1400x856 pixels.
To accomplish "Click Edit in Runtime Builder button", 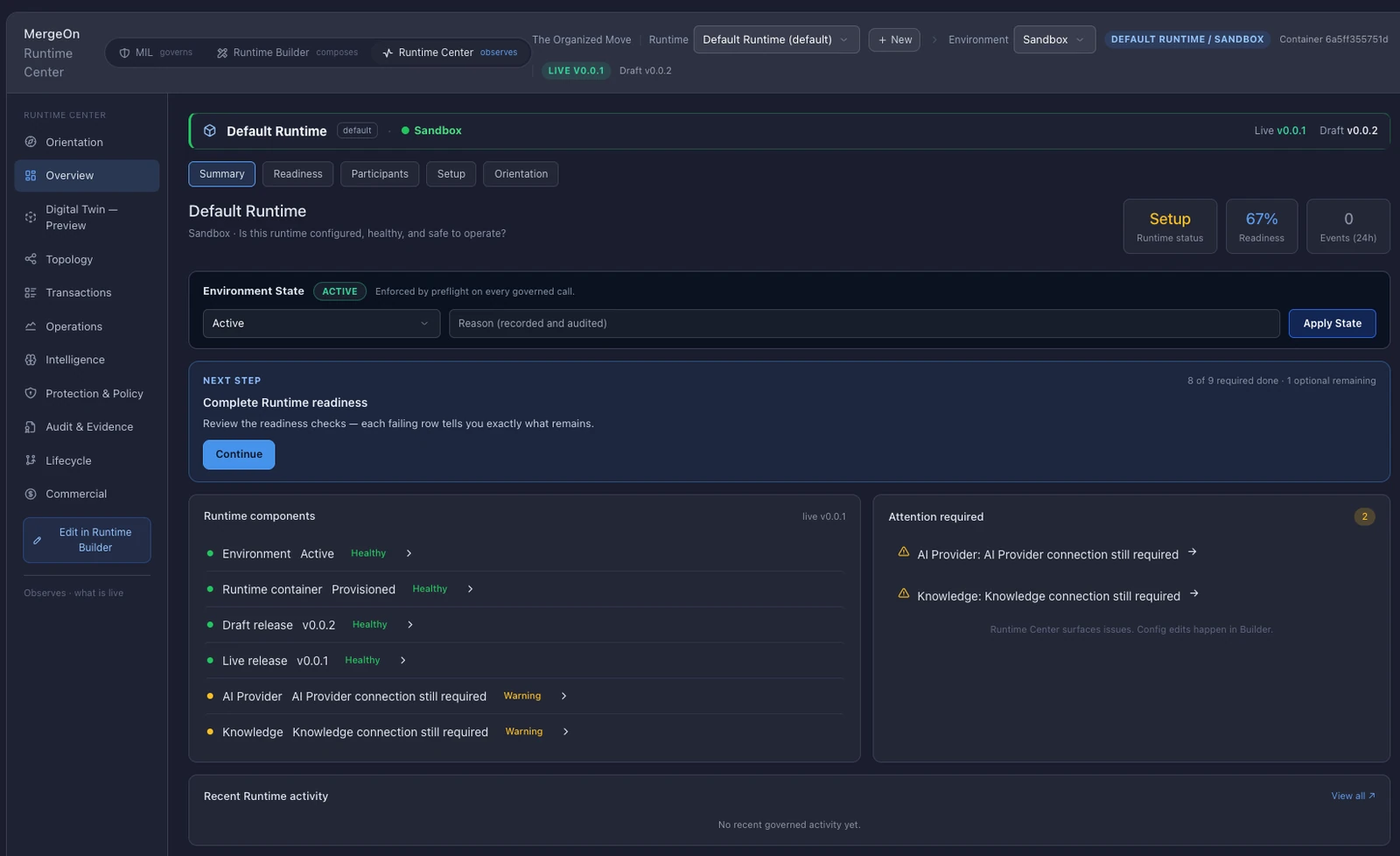I will click(87, 540).
